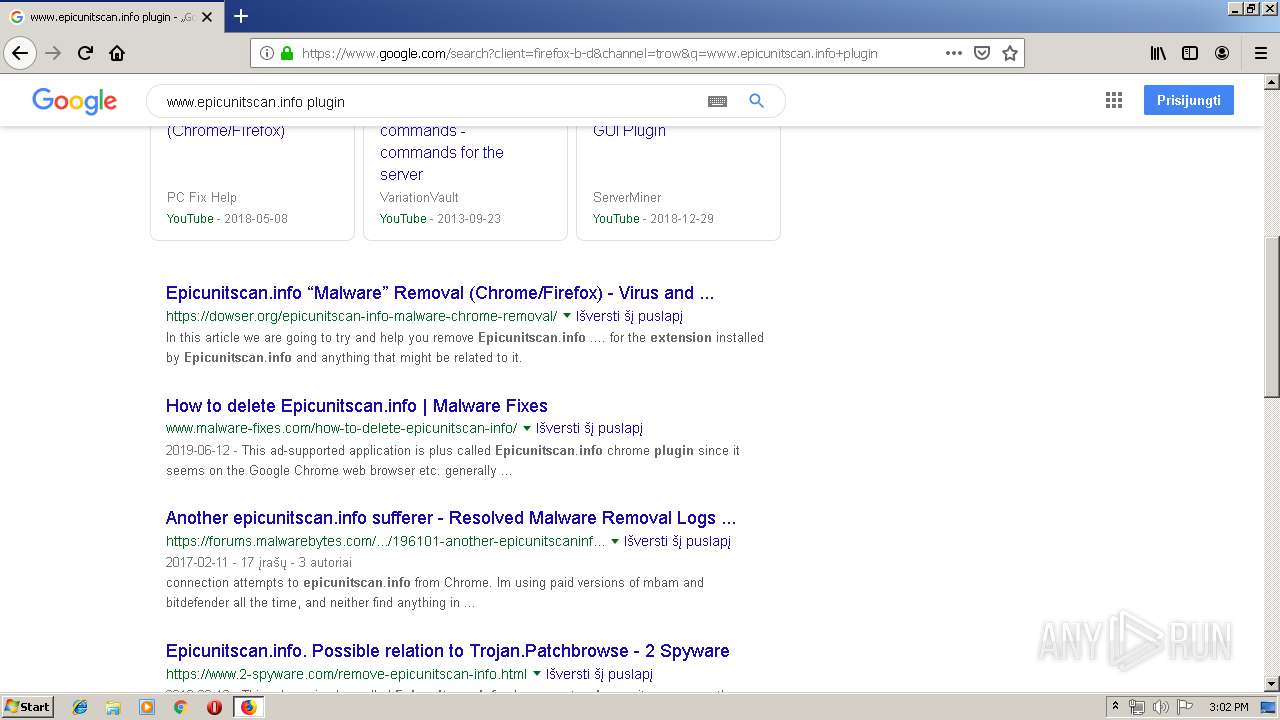Open the media player taskbar icon
Viewport: 1280px width, 720px height.
tap(147, 707)
